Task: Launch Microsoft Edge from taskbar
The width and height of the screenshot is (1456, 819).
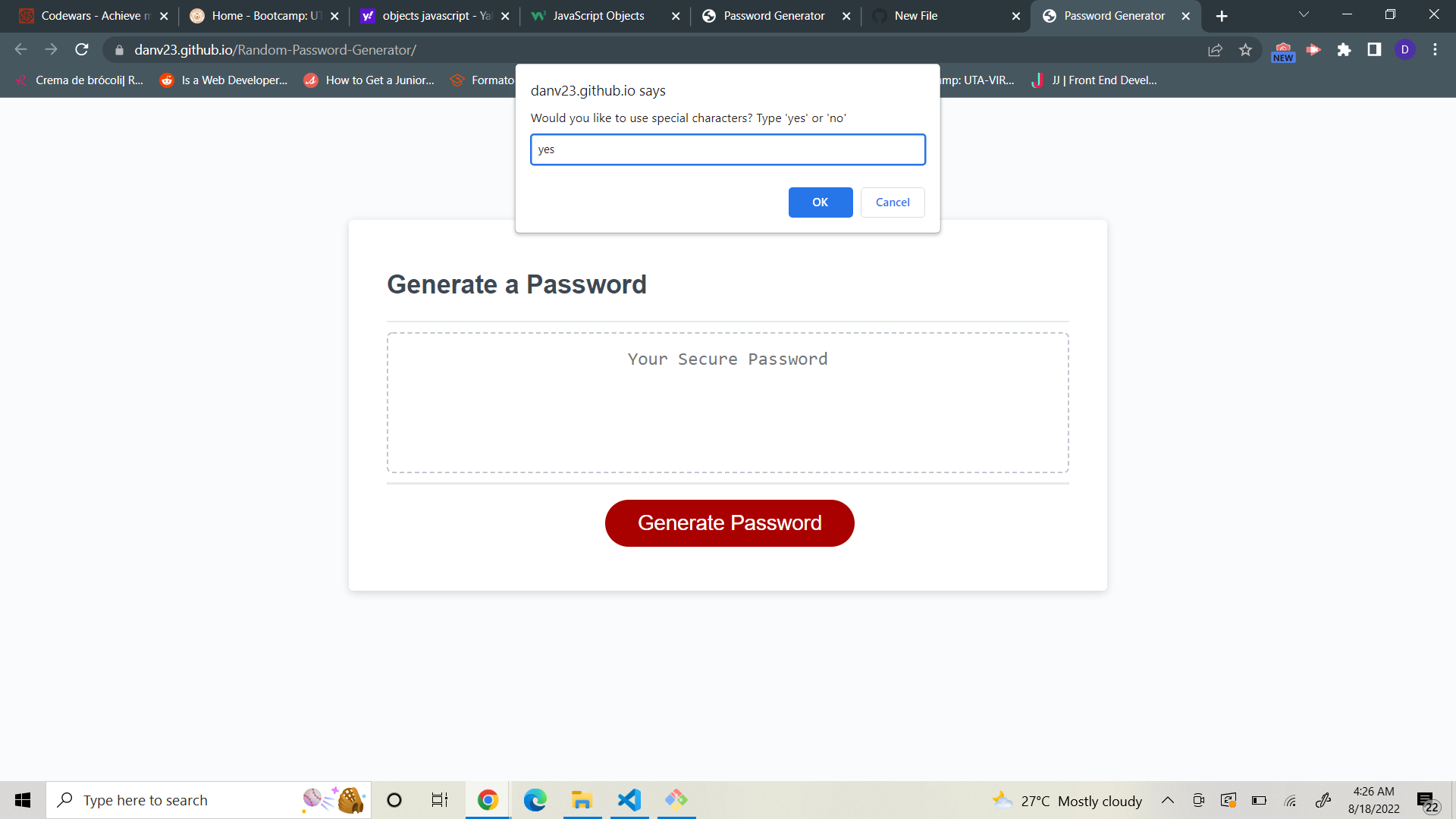Action: pyautogui.click(x=535, y=800)
